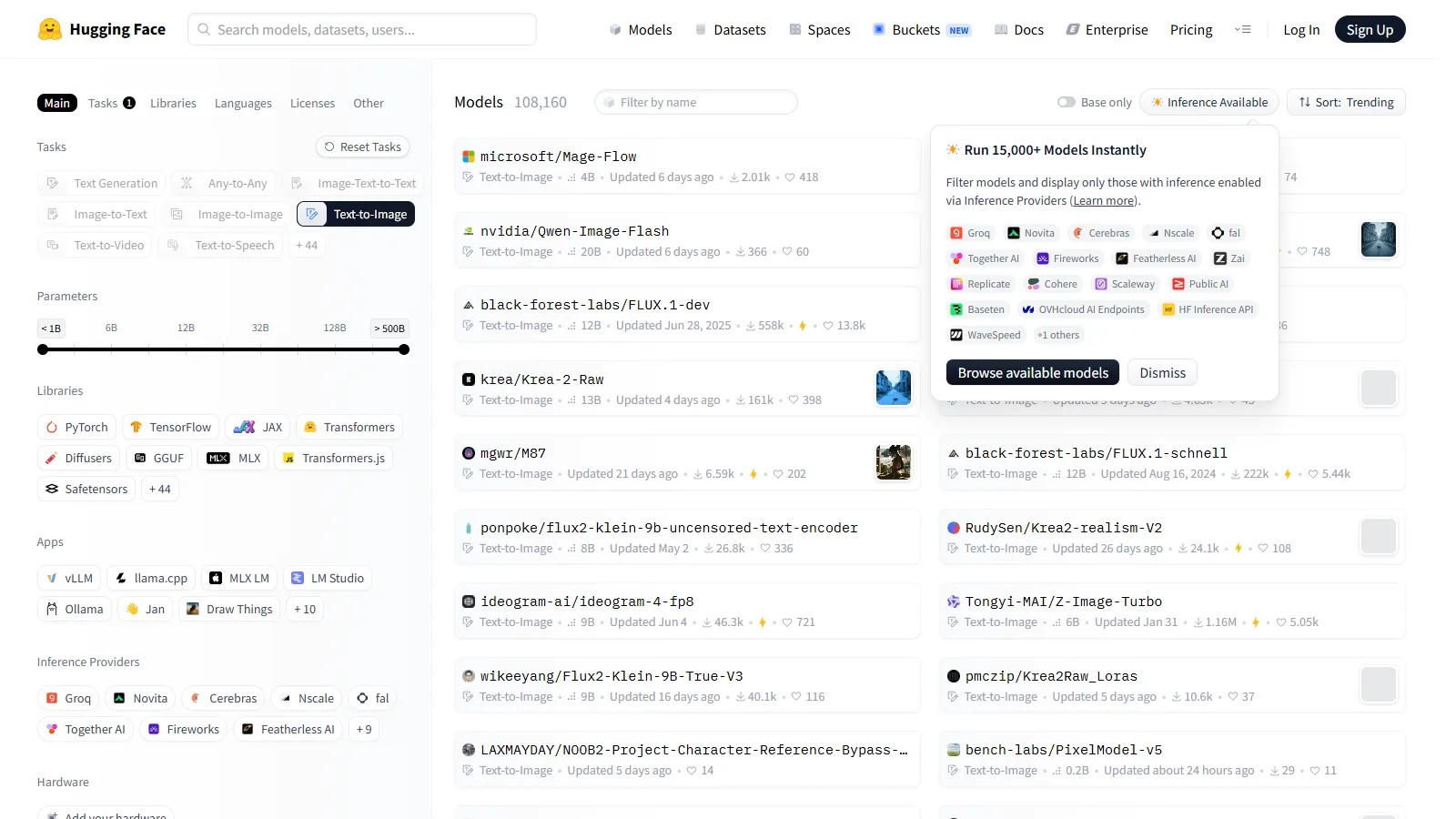This screenshot has height=819, width=1456.
Task: Switch to the Other filter tab
Action: click(369, 103)
